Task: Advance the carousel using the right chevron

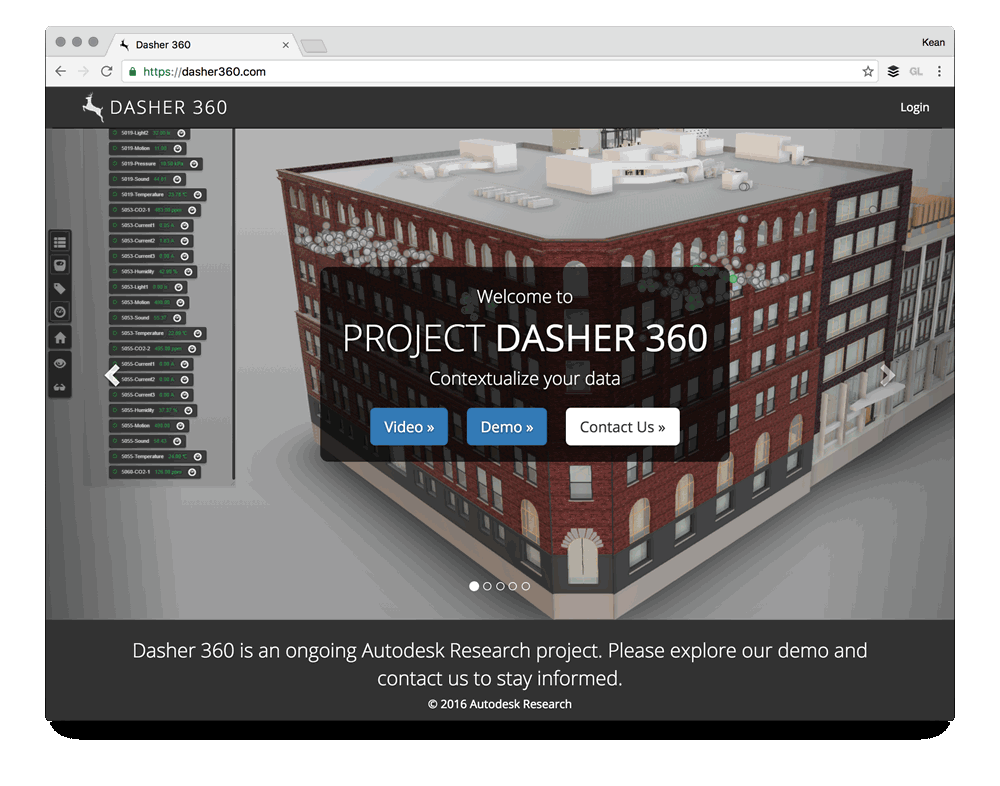Action: [888, 375]
